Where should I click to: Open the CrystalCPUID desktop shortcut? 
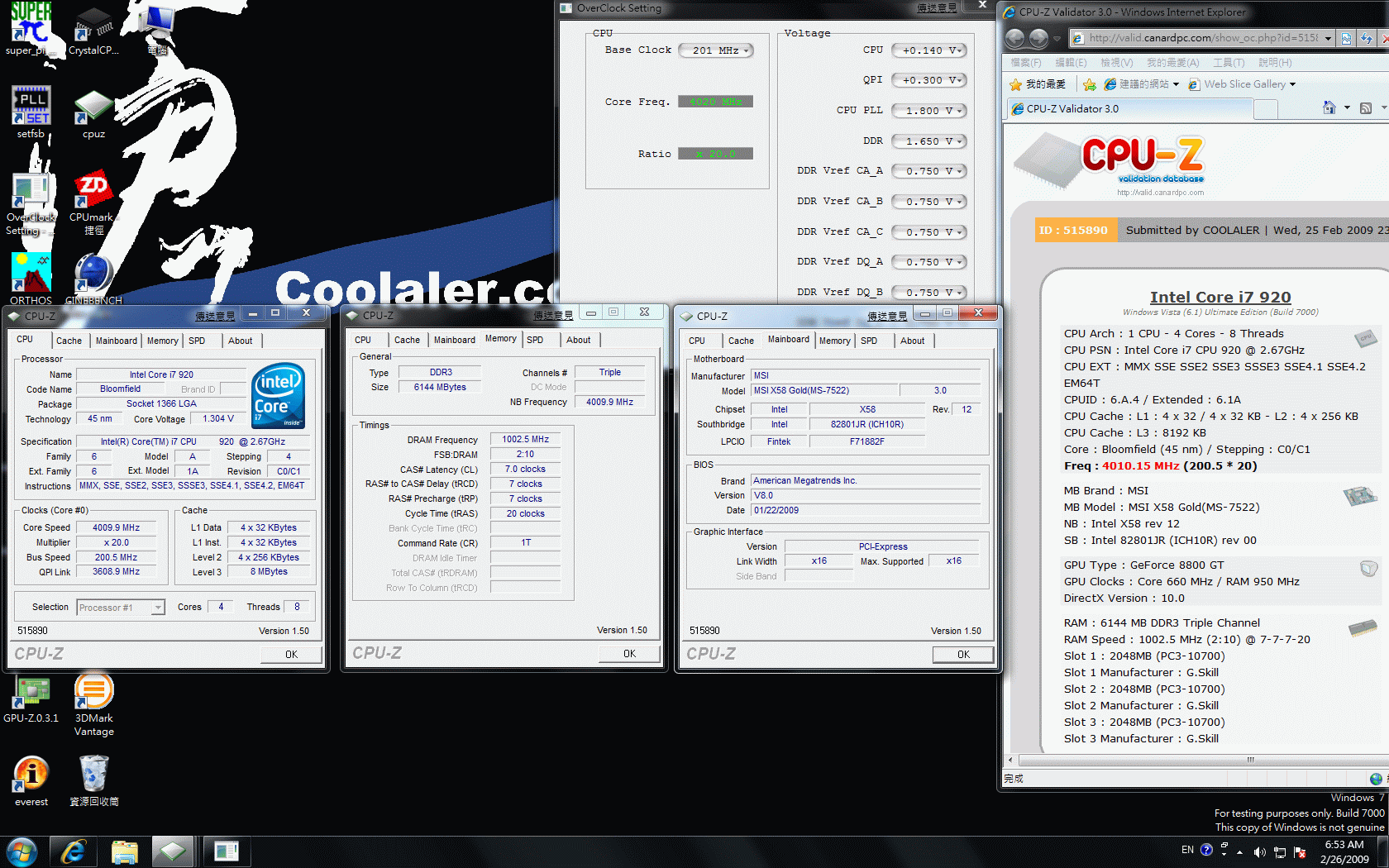[x=93, y=29]
